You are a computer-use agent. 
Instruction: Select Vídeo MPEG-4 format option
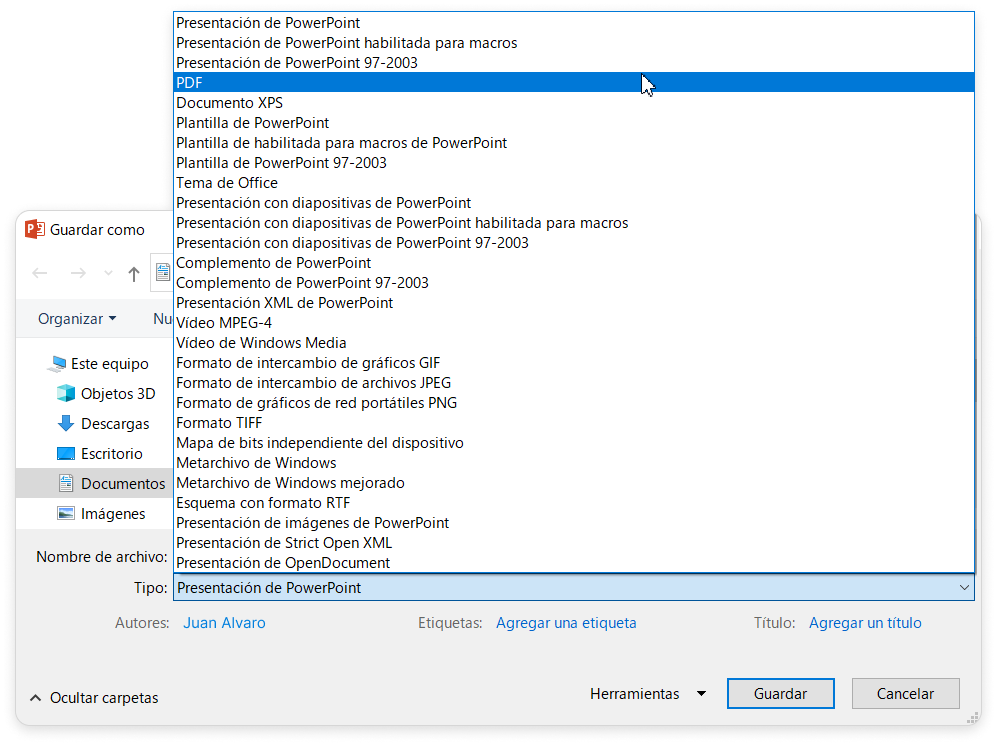[224, 323]
